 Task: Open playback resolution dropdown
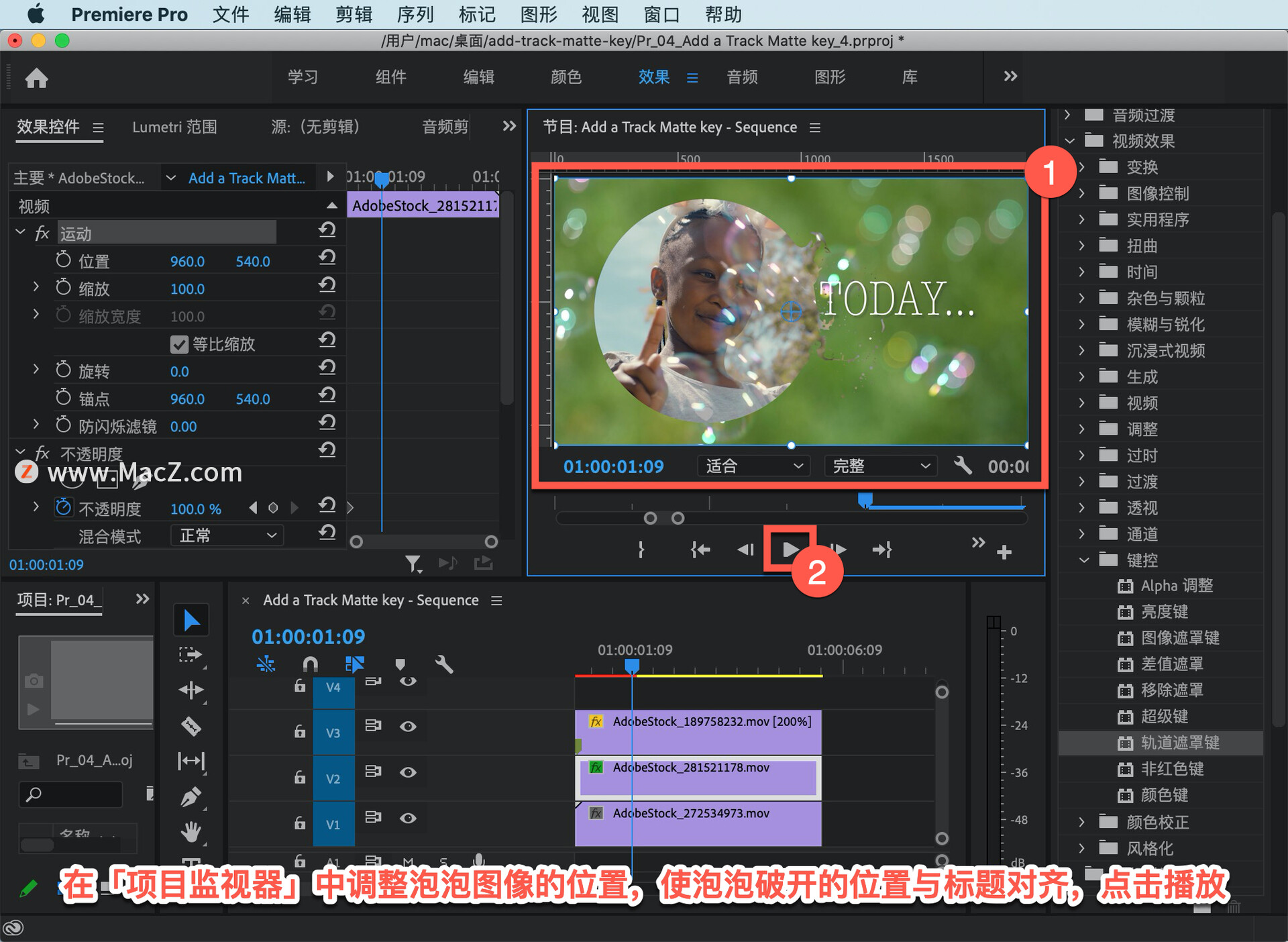click(x=879, y=466)
